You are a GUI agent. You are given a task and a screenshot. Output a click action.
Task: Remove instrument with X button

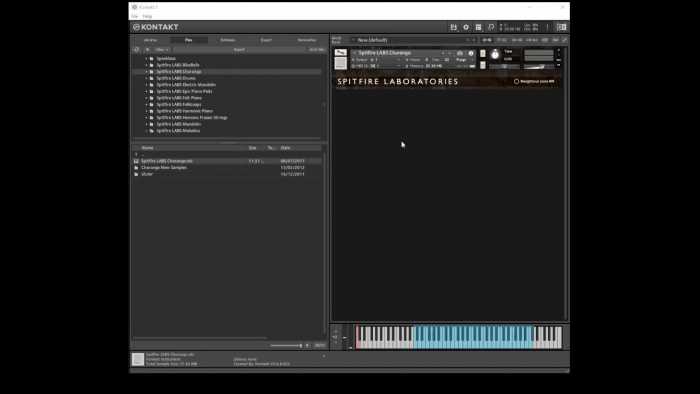[558, 50]
